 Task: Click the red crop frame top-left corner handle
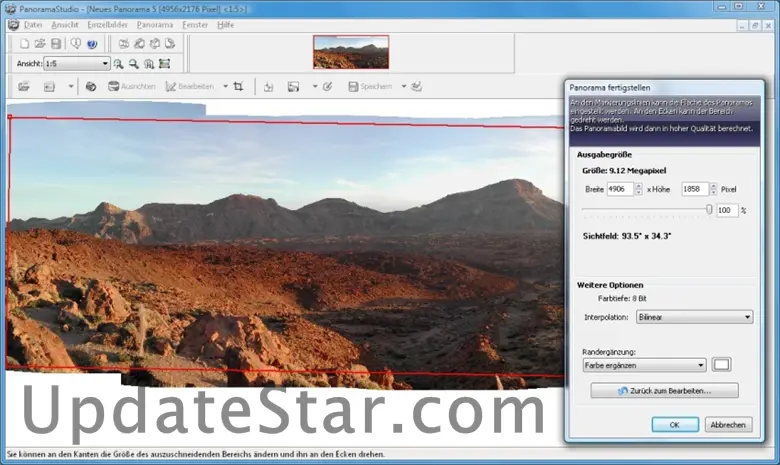(9, 117)
